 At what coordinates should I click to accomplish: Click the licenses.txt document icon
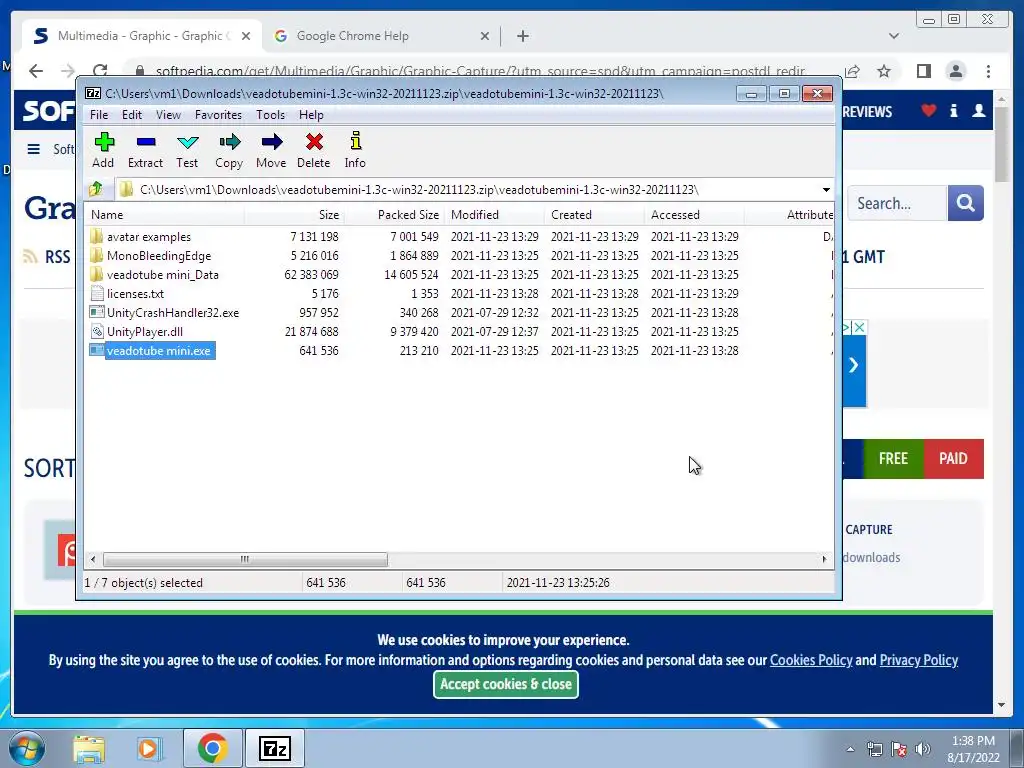(97, 294)
